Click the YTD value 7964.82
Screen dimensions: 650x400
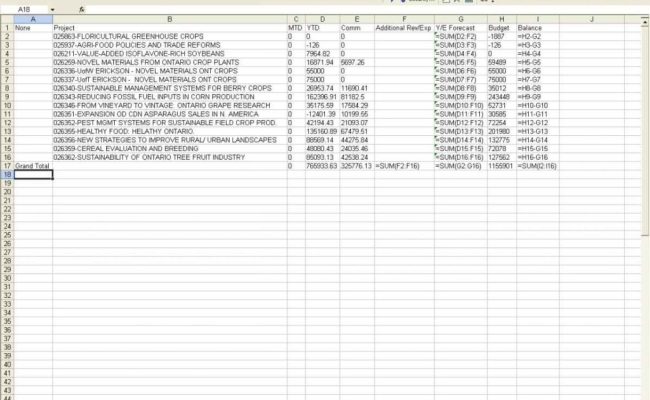323,53
